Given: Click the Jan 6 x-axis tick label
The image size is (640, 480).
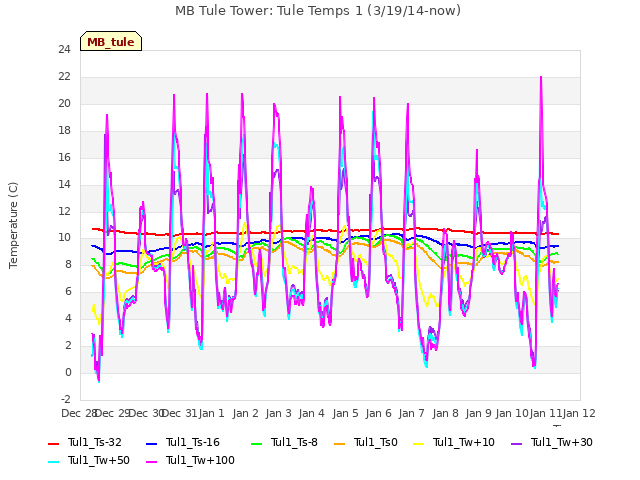Looking at the screenshot, I should tap(378, 413).
